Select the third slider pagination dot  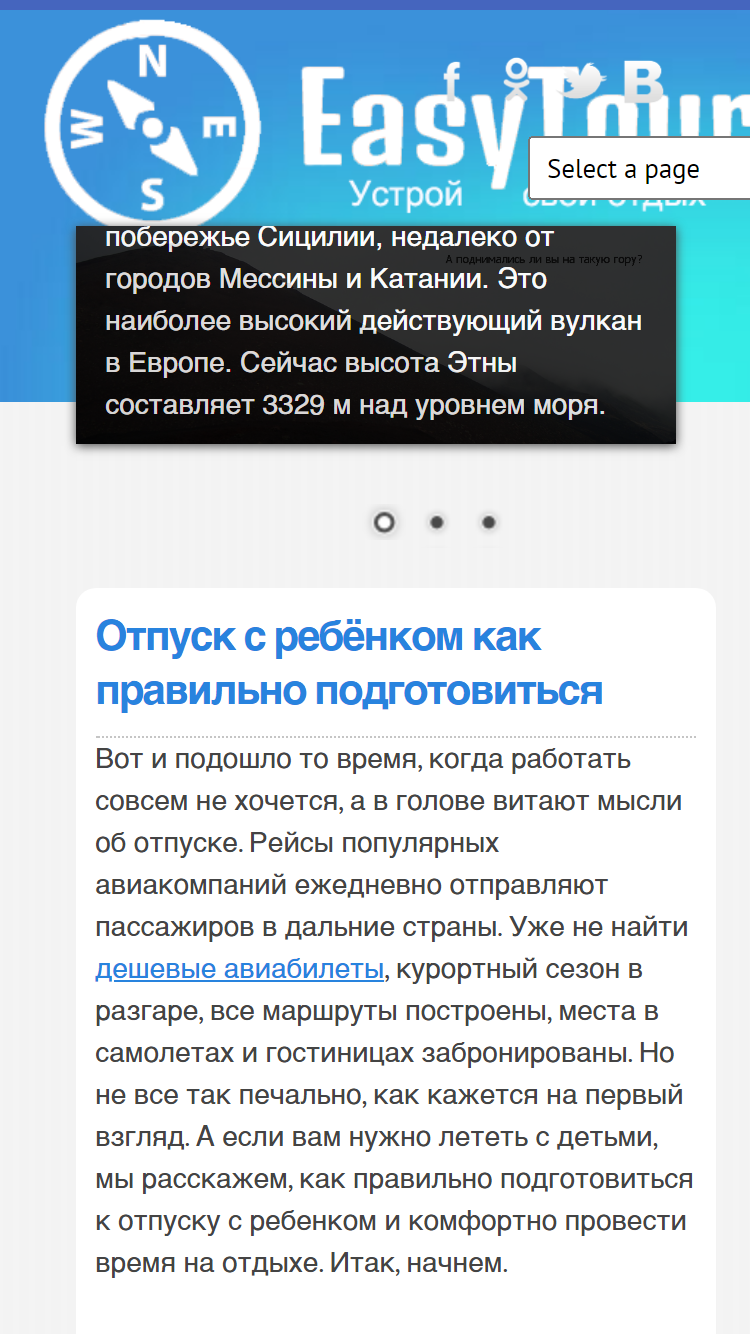coord(488,522)
